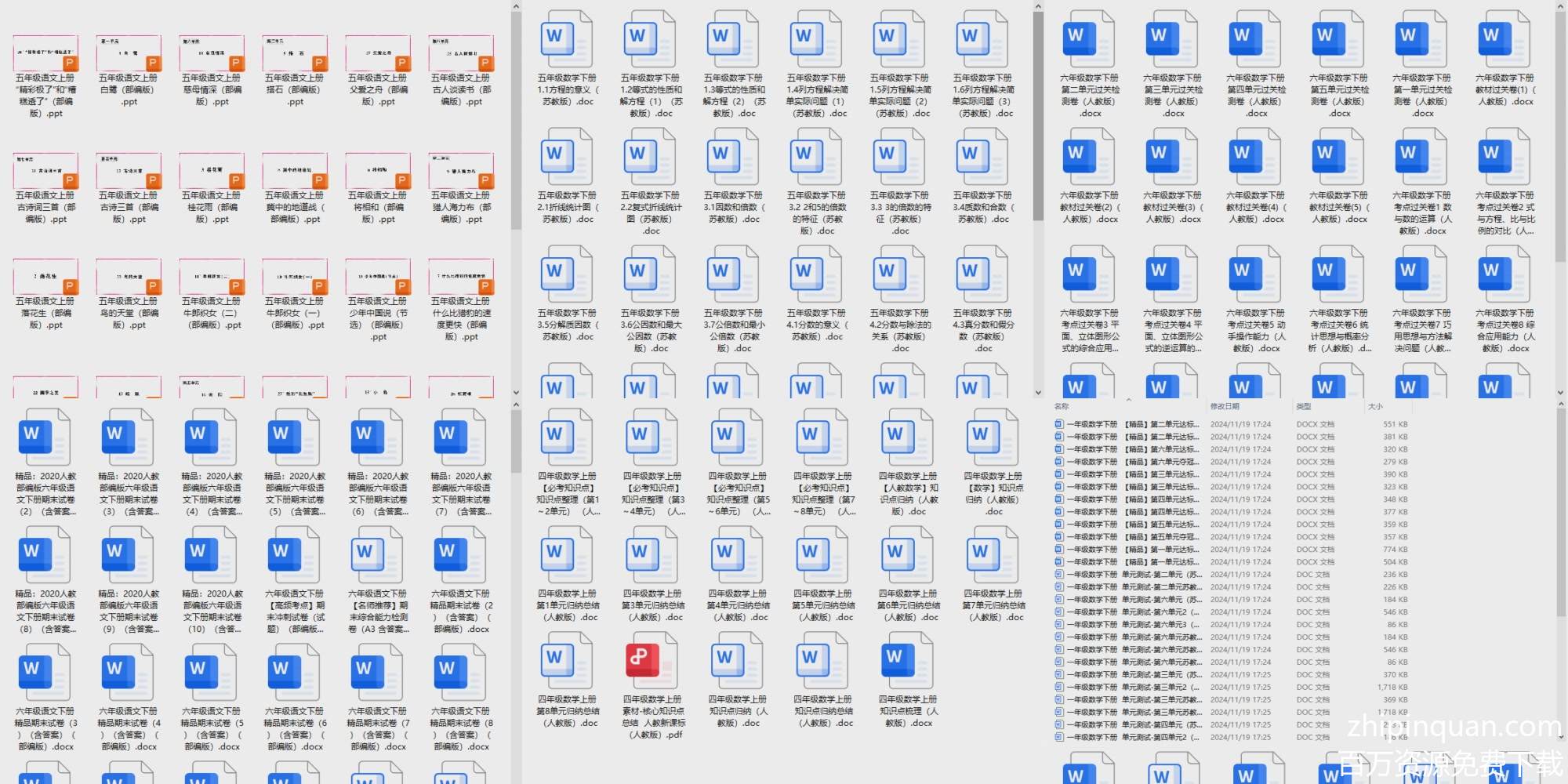The width and height of the screenshot is (1568, 784).
Task: Click scroll-down arrow in 五年级数学下册 pane
Action: click(1038, 392)
